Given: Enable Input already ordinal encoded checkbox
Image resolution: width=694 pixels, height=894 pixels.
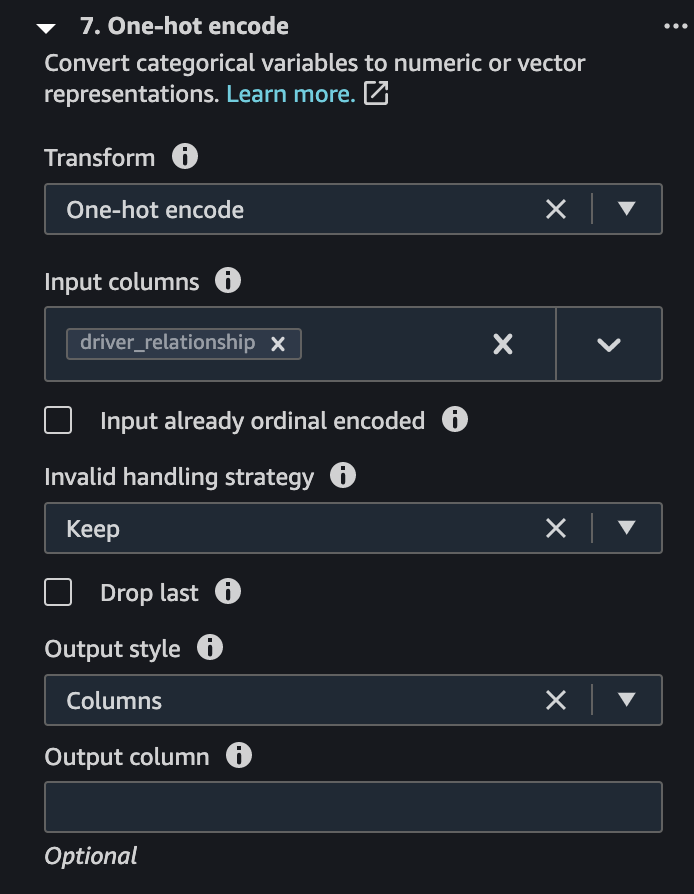Looking at the screenshot, I should coord(58,420).
